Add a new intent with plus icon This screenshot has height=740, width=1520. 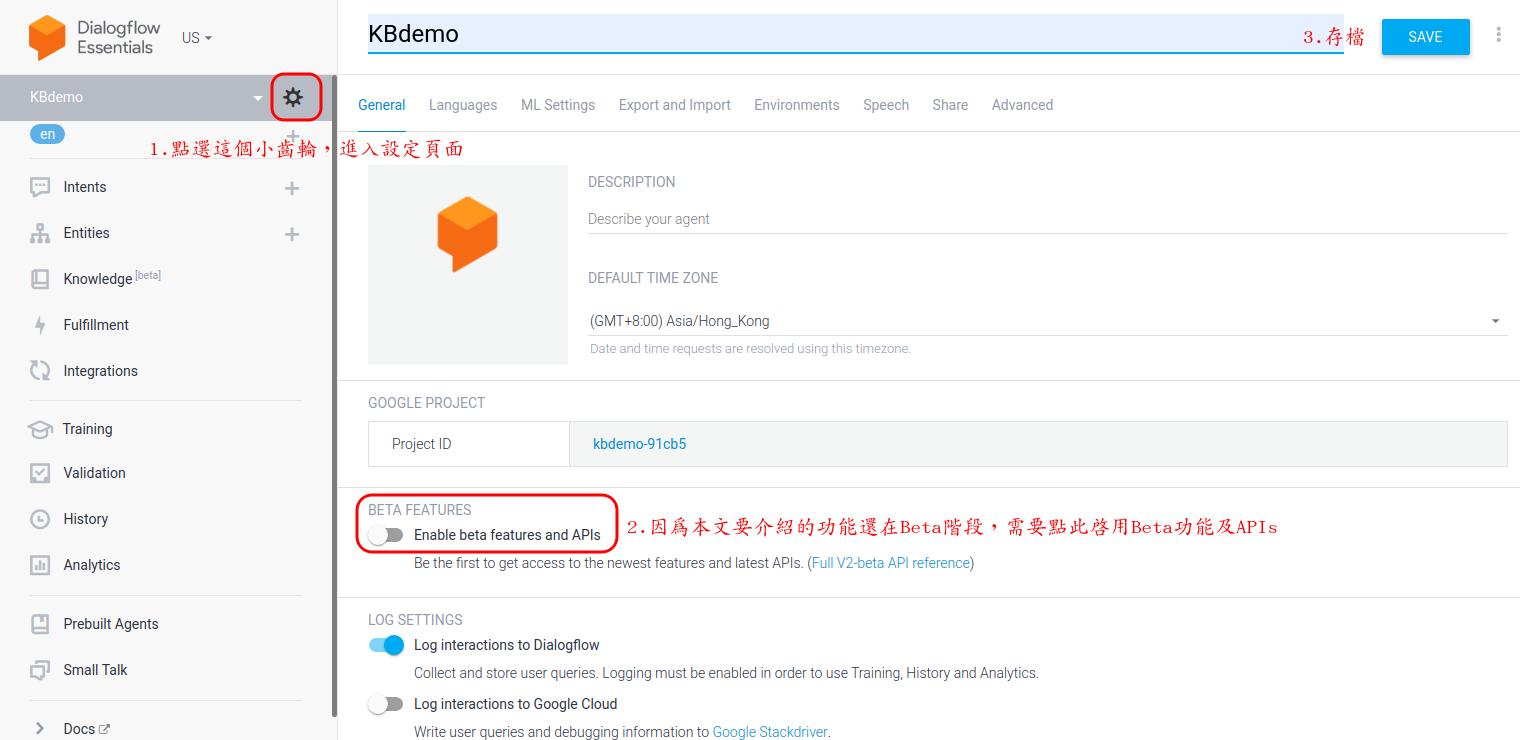[x=292, y=188]
